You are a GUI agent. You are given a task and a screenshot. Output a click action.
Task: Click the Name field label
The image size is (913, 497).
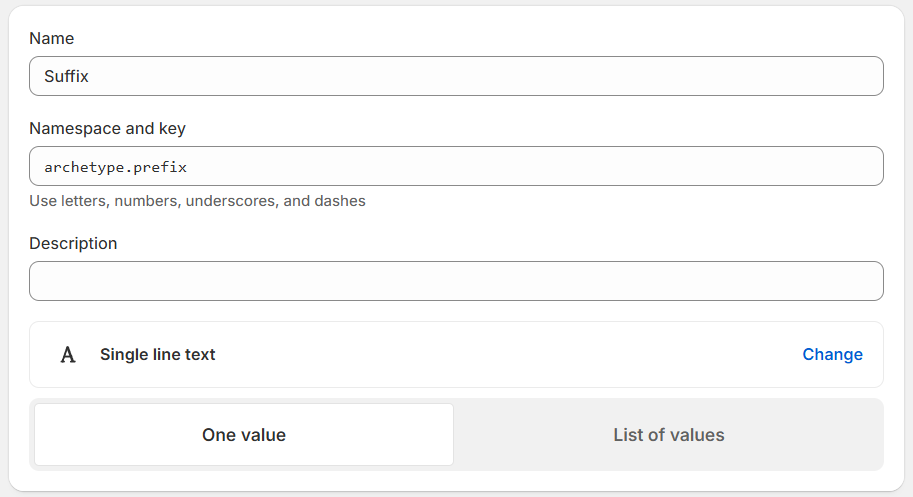click(x=52, y=38)
